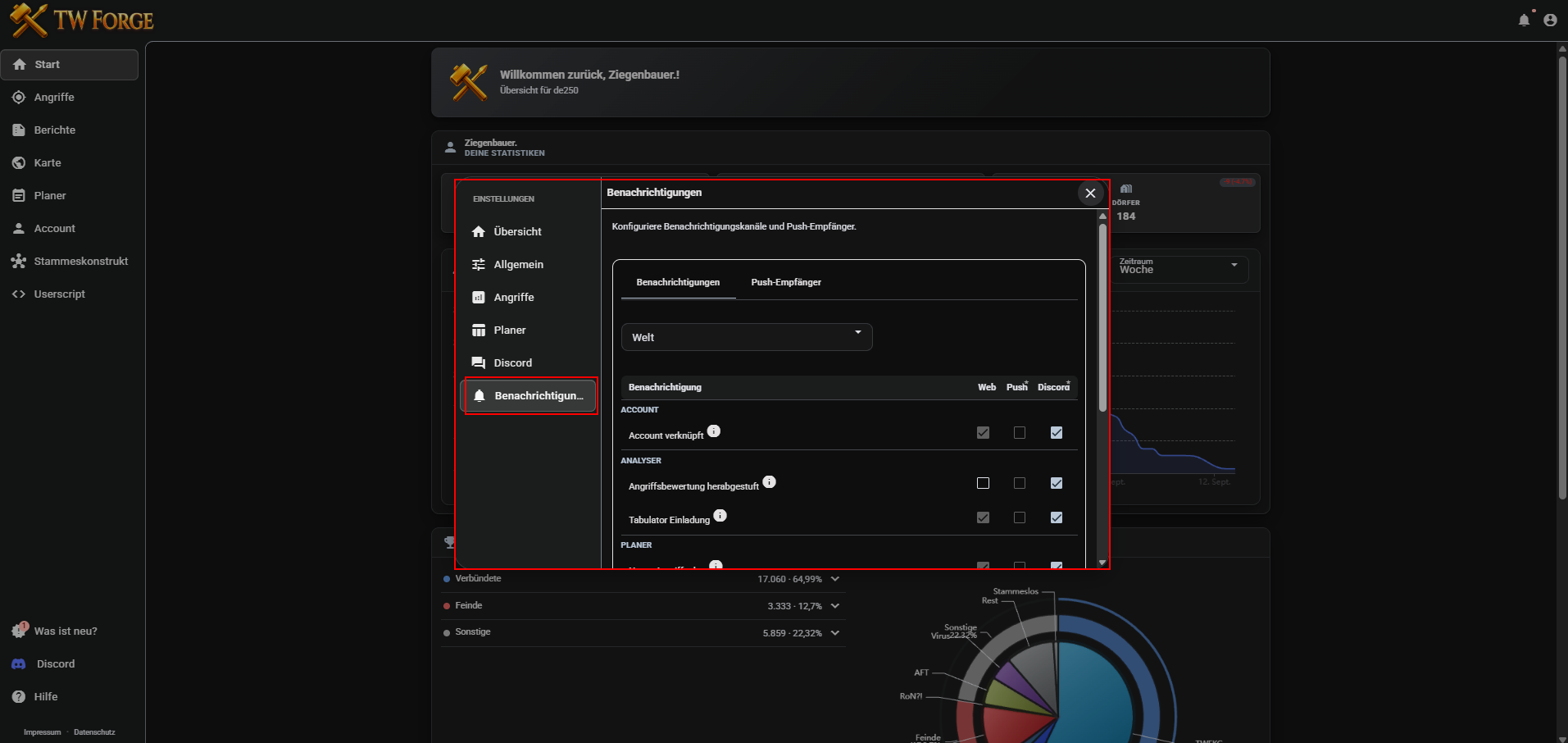Open the Impressum link
This screenshot has height=743, width=1568.
[x=43, y=732]
